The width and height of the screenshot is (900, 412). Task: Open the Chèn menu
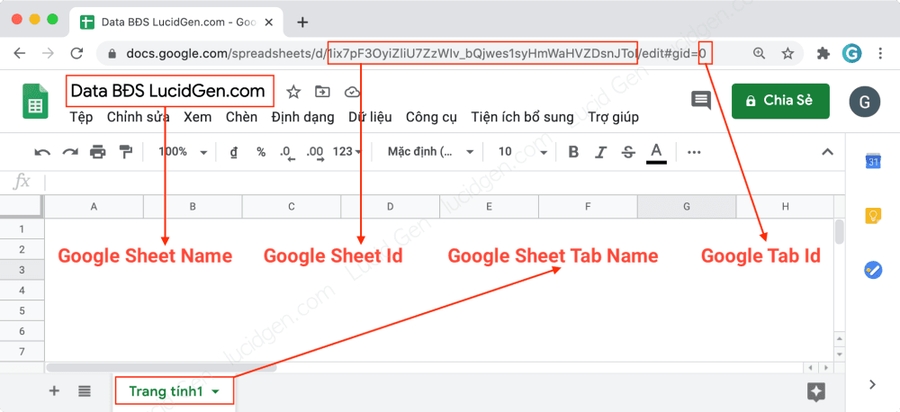[x=242, y=117]
